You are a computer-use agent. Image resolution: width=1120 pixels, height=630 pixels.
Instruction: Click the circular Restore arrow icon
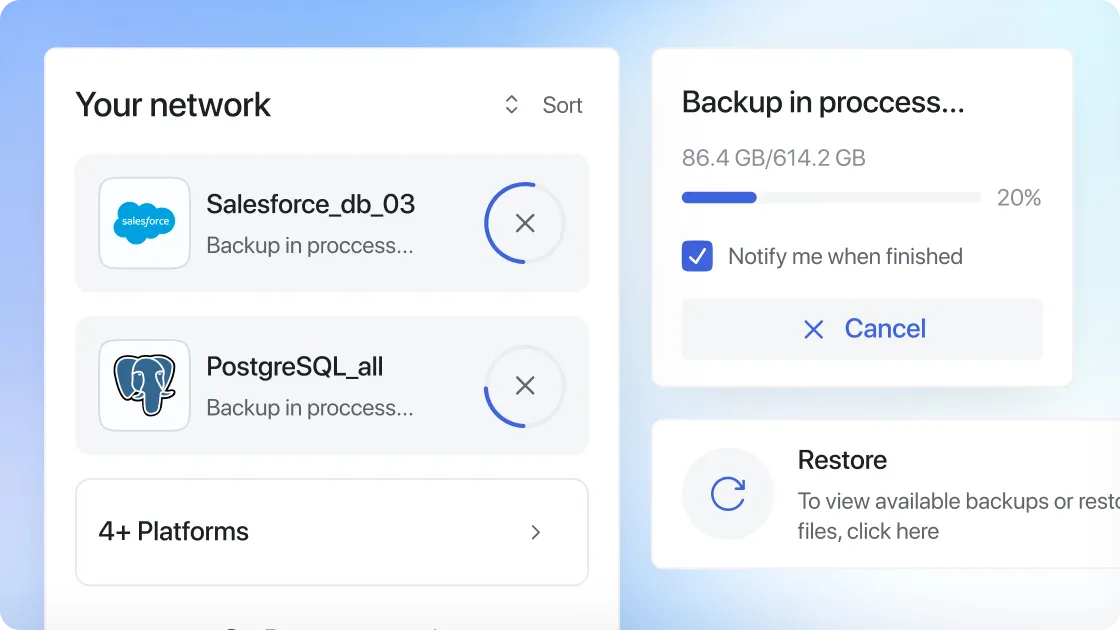(728, 494)
